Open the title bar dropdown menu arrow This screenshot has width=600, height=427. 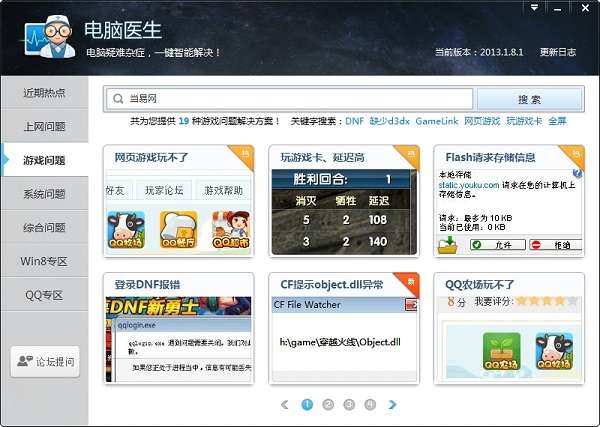click(534, 8)
